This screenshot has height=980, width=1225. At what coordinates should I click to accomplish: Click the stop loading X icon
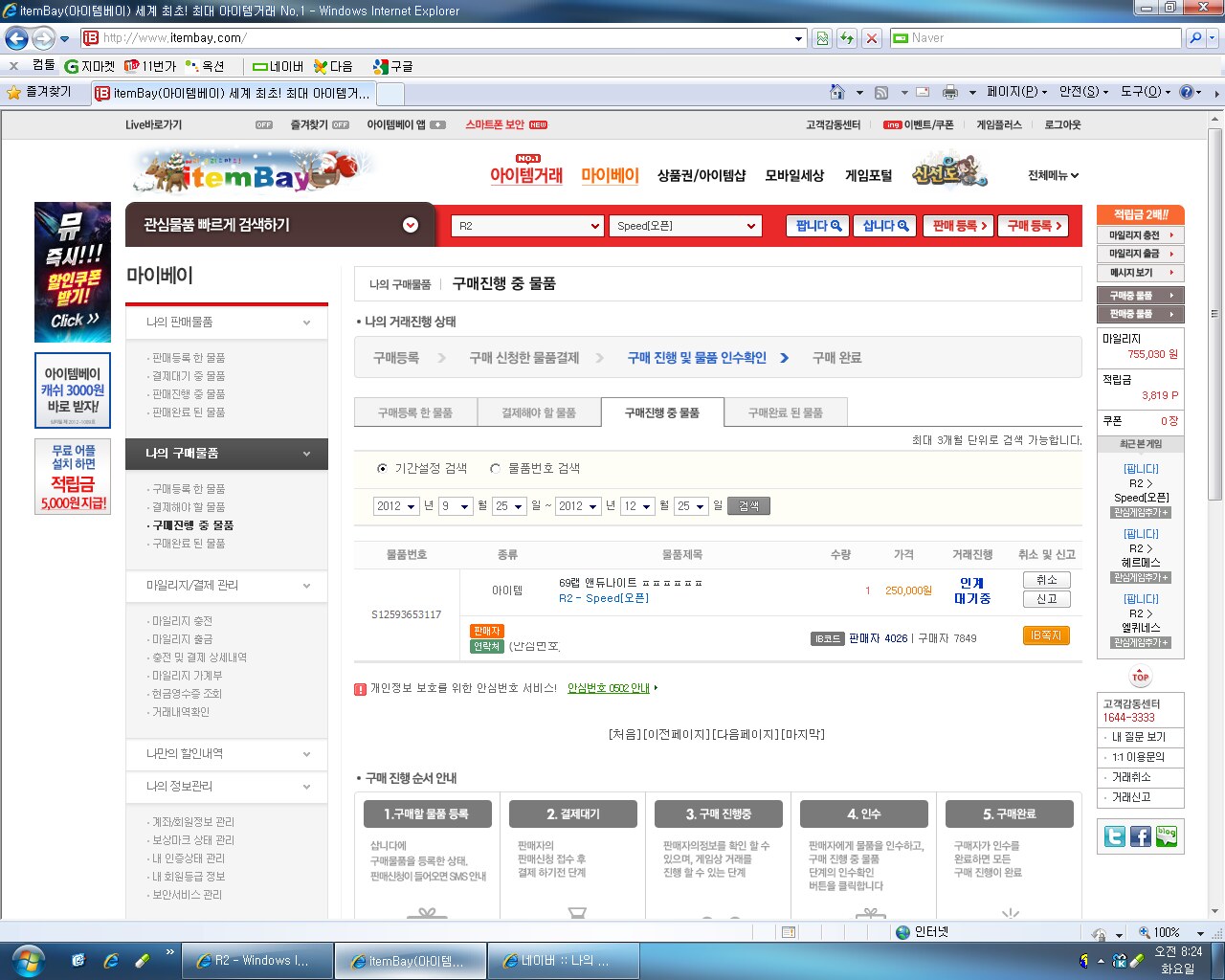click(x=872, y=38)
